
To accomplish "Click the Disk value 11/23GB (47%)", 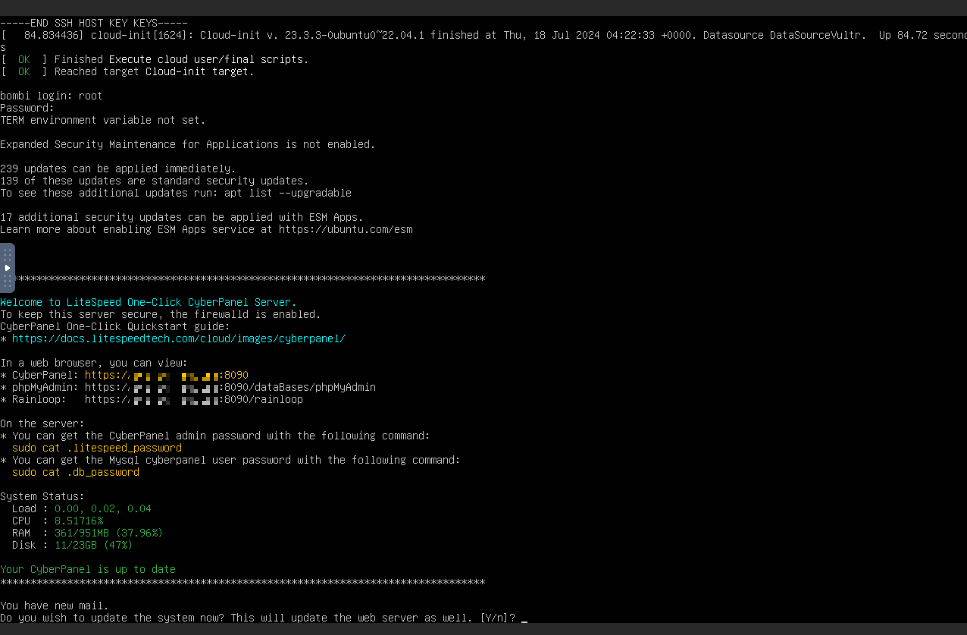I will (94, 545).
